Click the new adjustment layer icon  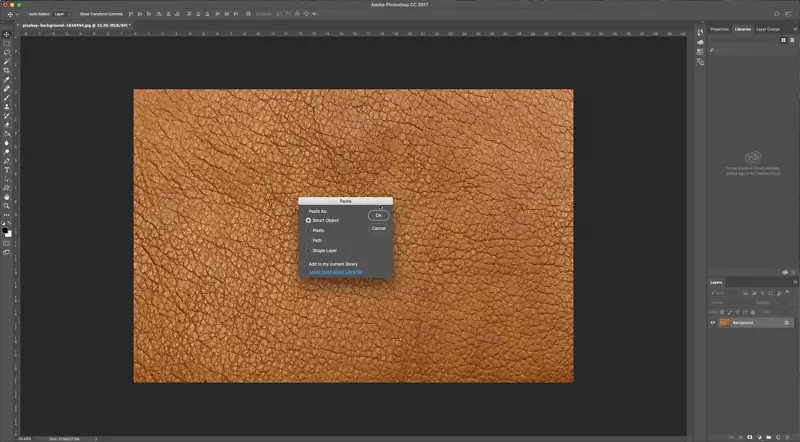[x=759, y=437]
